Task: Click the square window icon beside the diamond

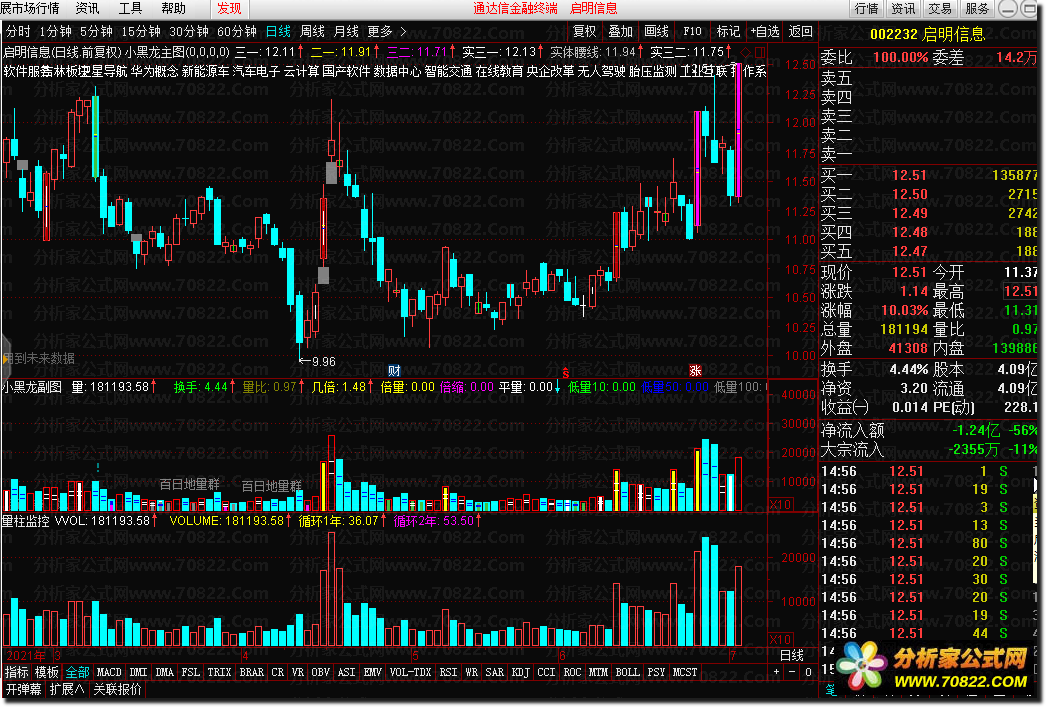Action: (x=760, y=51)
